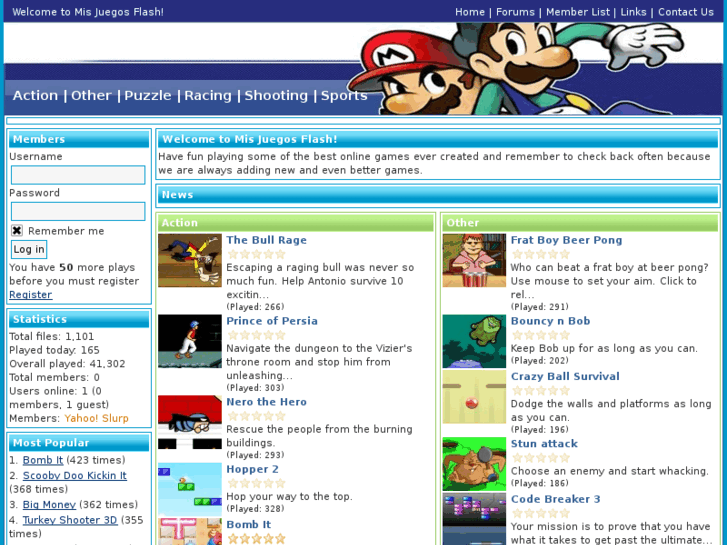This screenshot has height=545, width=727.
Task: Rate Frat Boy Beer Pong using stars
Action: pos(541,254)
